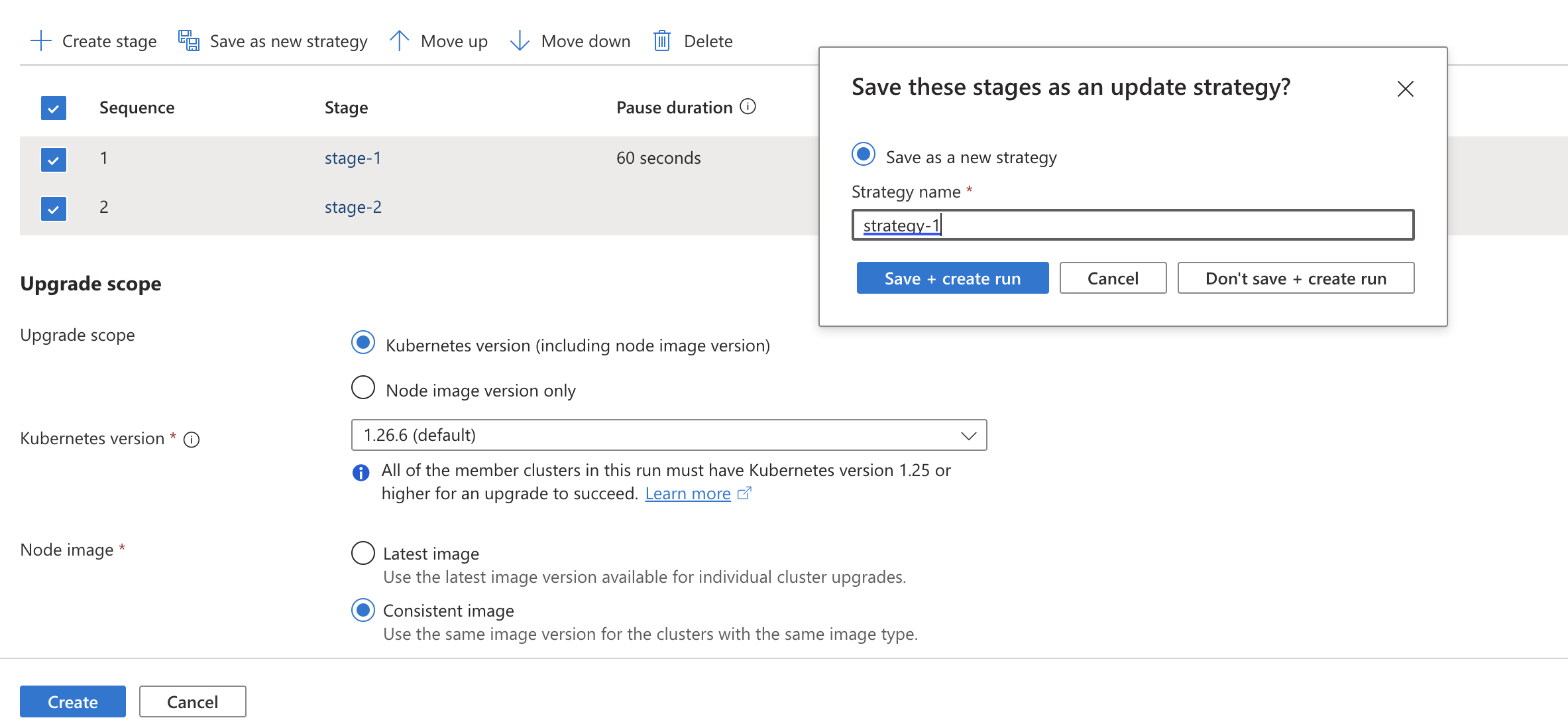The width and height of the screenshot is (1568, 728).
Task: Click the Move up arrow icon
Action: click(x=399, y=41)
